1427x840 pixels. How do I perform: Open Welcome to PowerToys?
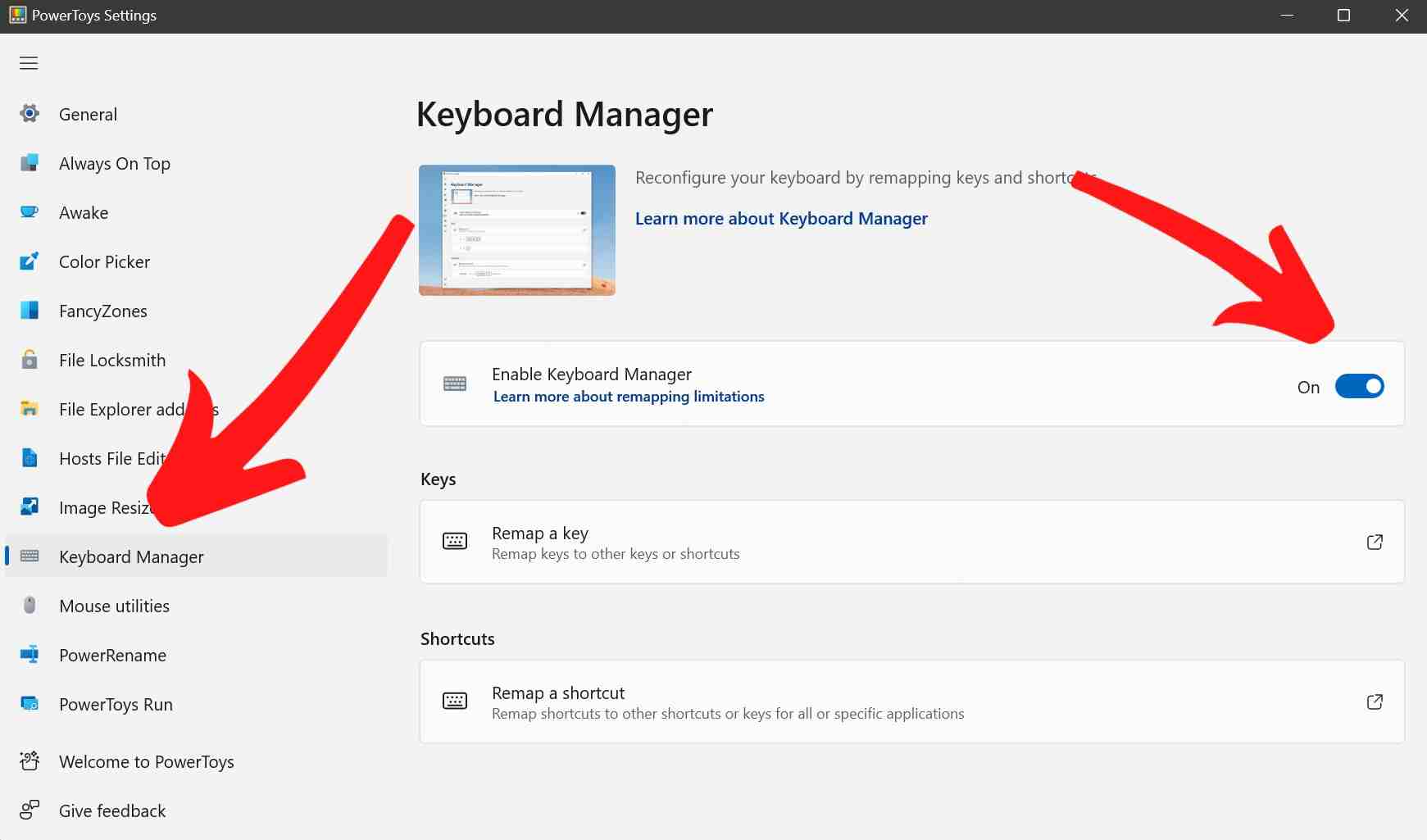coord(197,761)
